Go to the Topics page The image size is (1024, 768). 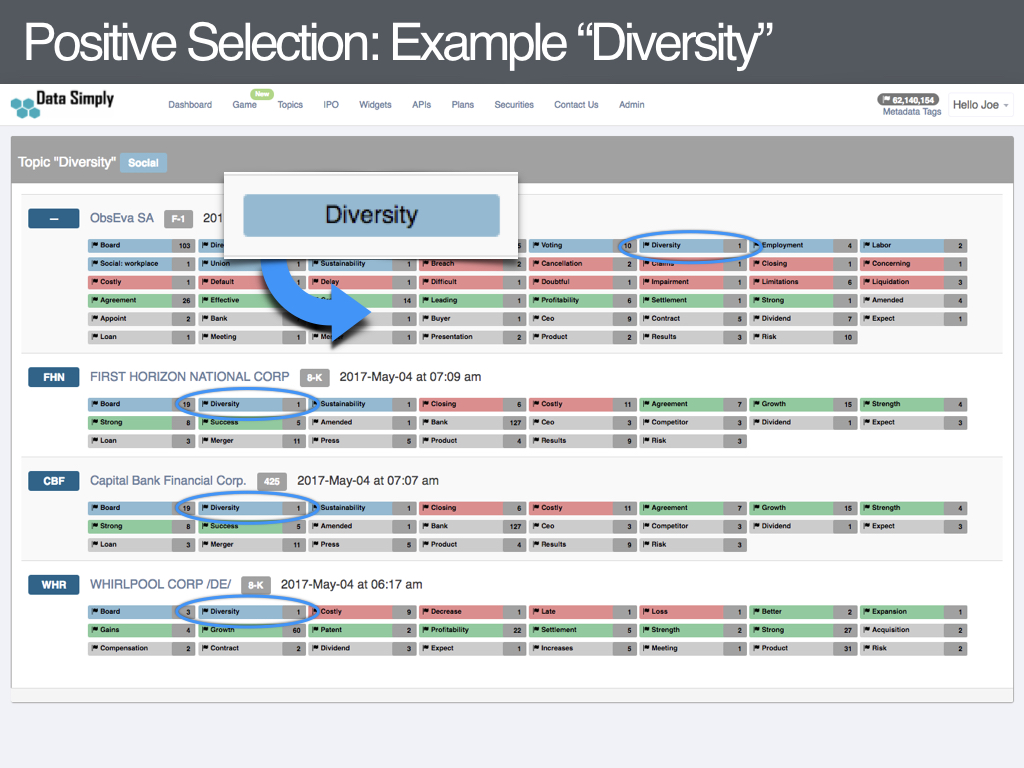click(290, 104)
